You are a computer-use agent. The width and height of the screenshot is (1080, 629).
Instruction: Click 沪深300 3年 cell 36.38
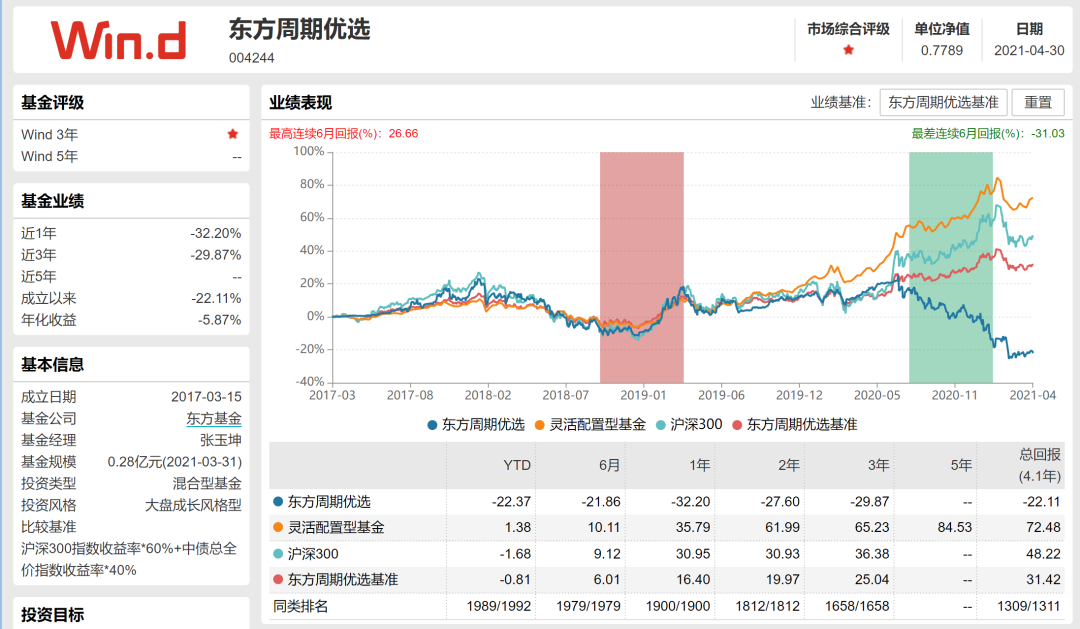tap(872, 553)
